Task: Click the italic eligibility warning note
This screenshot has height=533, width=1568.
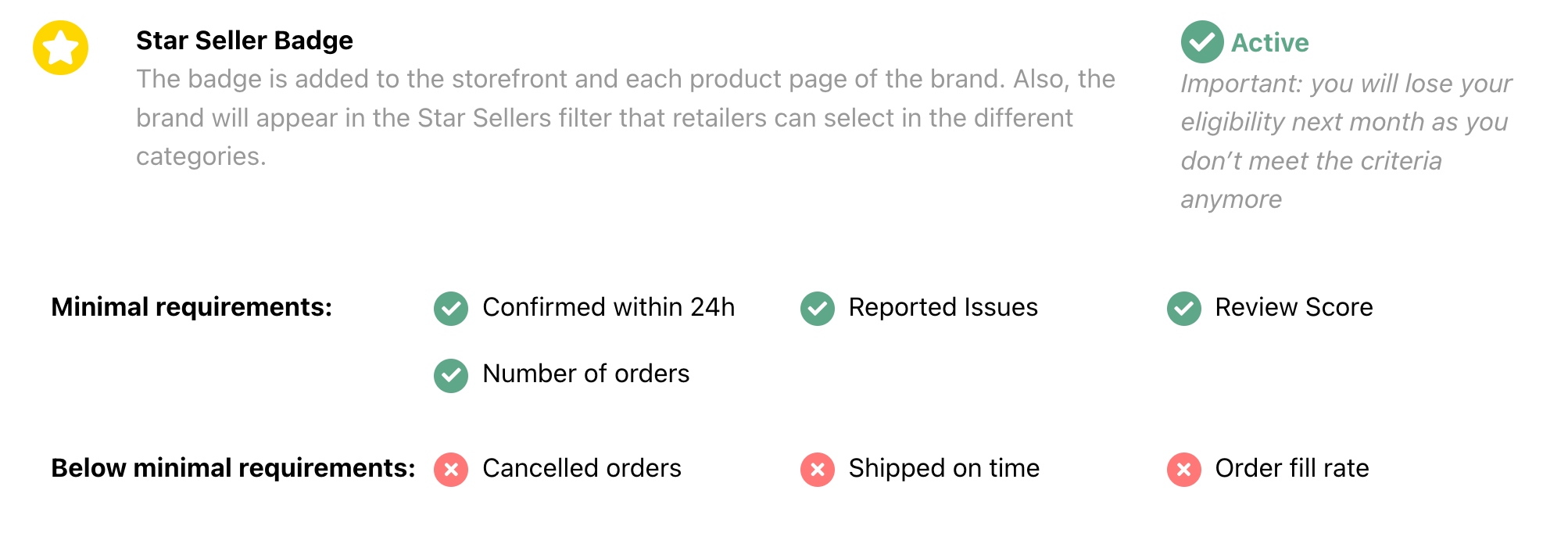Action: click(x=1346, y=141)
